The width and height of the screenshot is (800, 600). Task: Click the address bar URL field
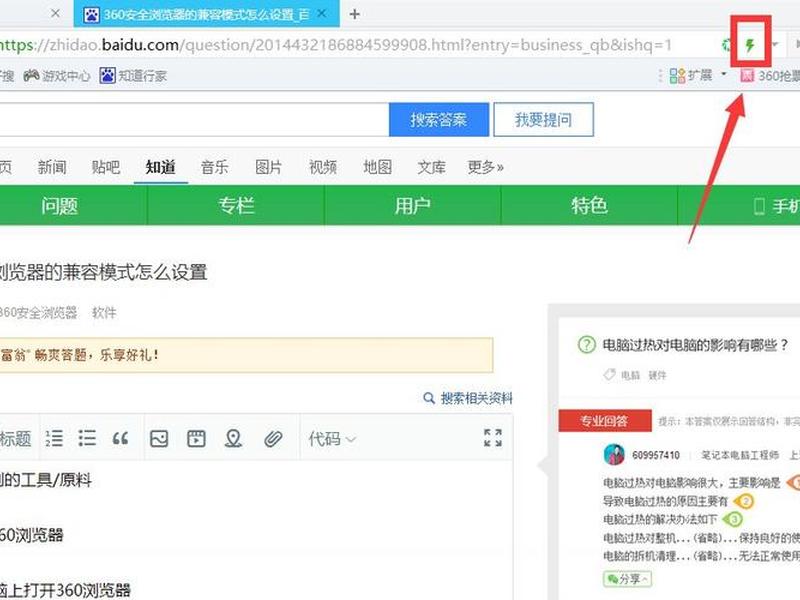pyautogui.click(x=335, y=45)
